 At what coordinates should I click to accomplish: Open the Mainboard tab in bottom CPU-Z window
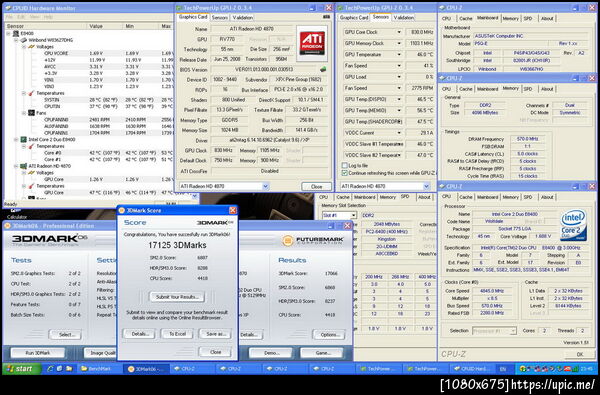point(487,197)
